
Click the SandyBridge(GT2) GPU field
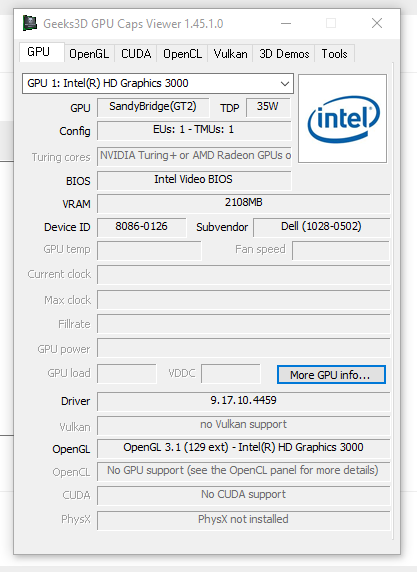coord(153,107)
